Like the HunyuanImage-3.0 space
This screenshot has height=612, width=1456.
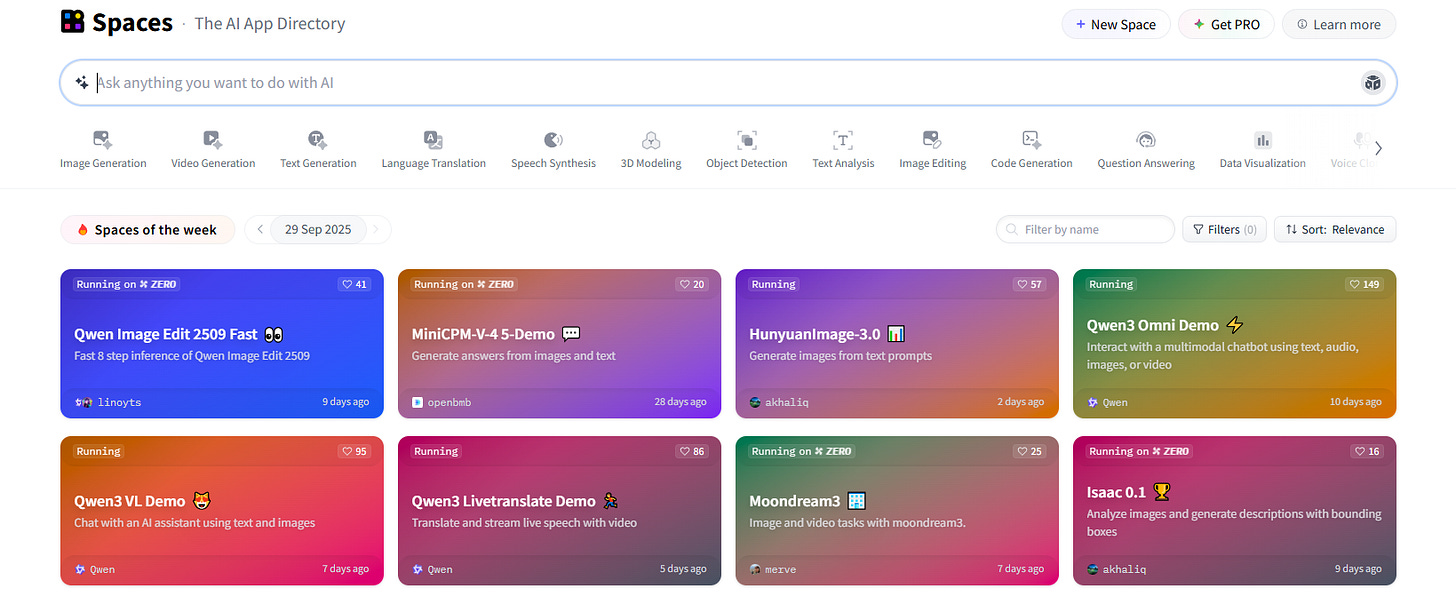click(x=1030, y=284)
